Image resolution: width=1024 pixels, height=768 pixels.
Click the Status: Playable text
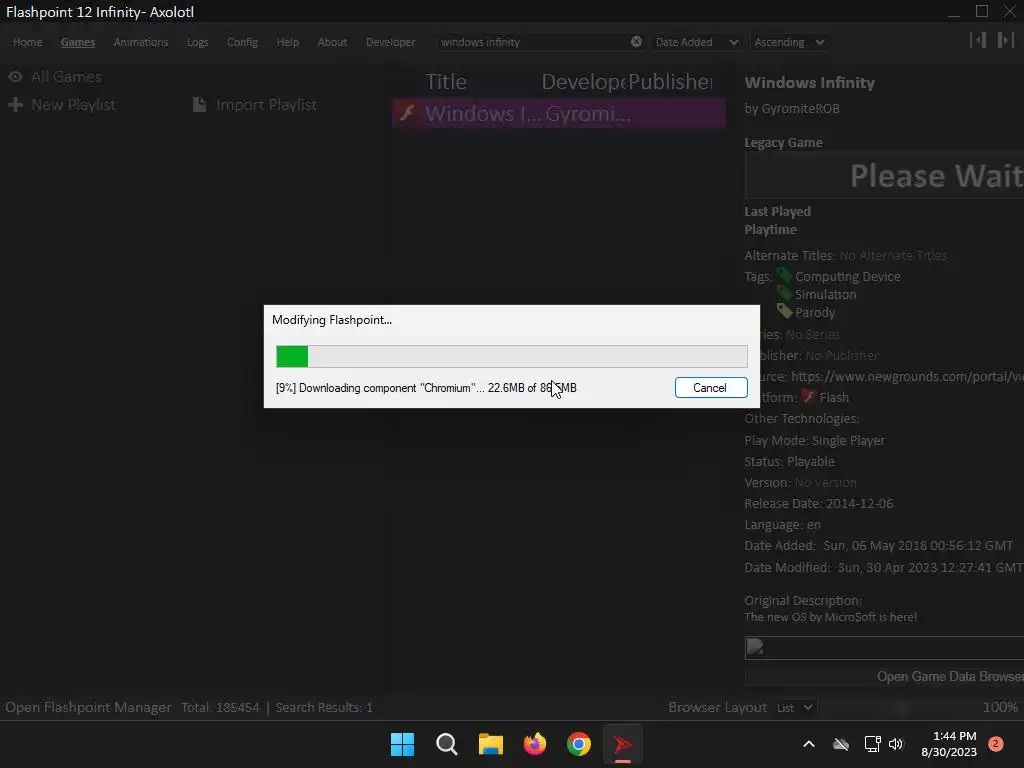(x=790, y=461)
